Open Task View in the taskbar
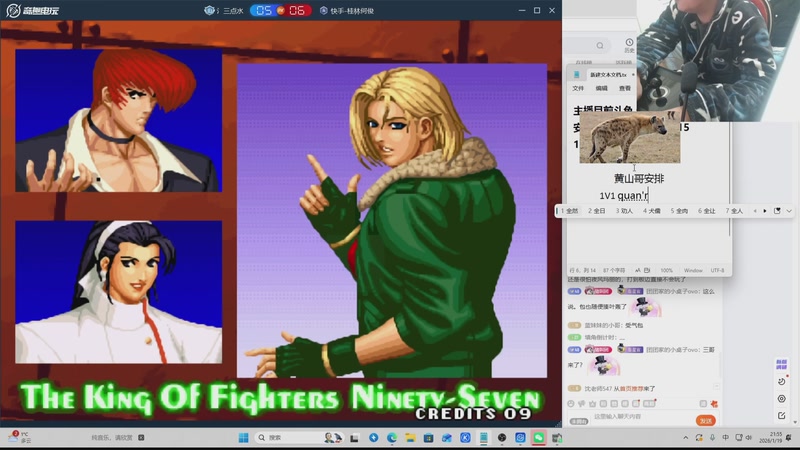This screenshot has width=800, height=450. pos(354,438)
